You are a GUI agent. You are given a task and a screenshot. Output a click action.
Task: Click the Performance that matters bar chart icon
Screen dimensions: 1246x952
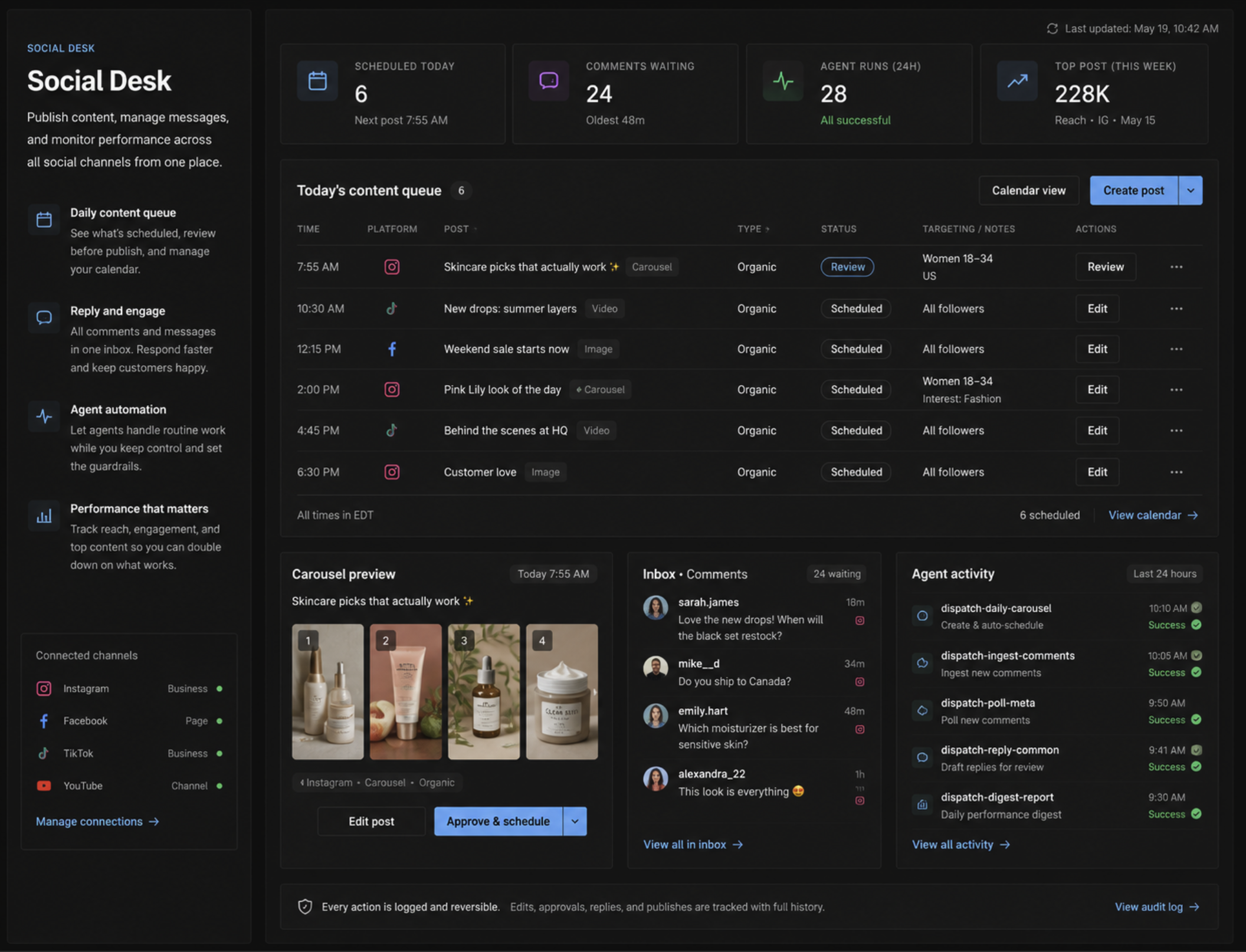(x=44, y=516)
